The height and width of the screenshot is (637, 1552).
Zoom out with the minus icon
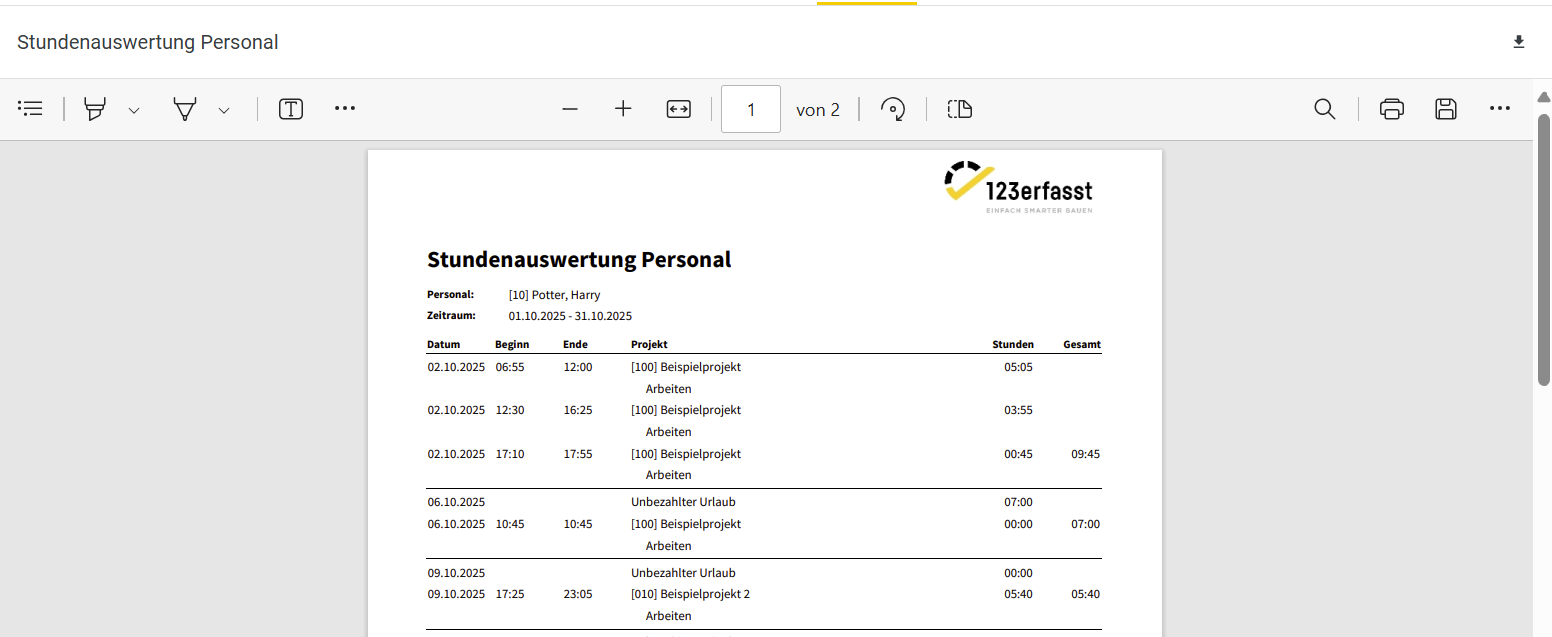click(x=570, y=109)
